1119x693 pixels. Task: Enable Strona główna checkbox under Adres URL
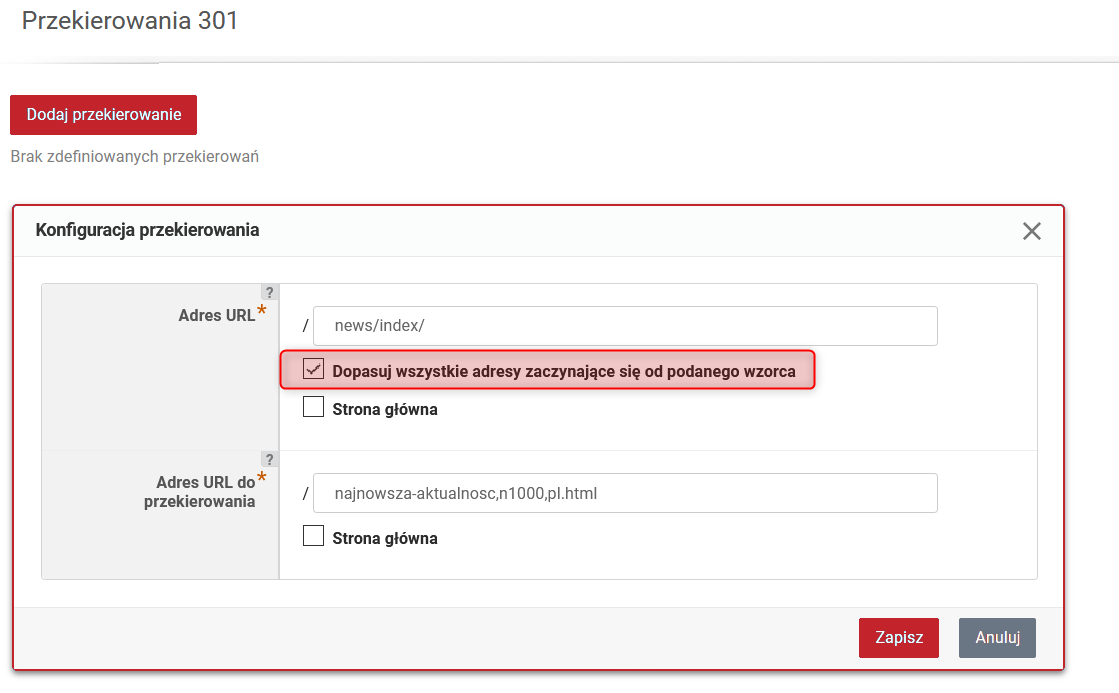click(x=313, y=407)
